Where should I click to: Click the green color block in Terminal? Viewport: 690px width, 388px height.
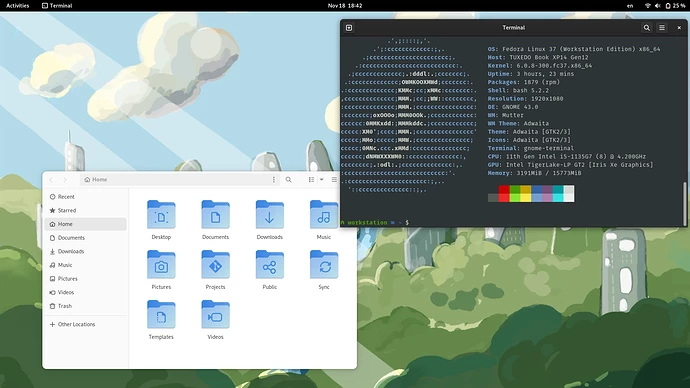515,194
